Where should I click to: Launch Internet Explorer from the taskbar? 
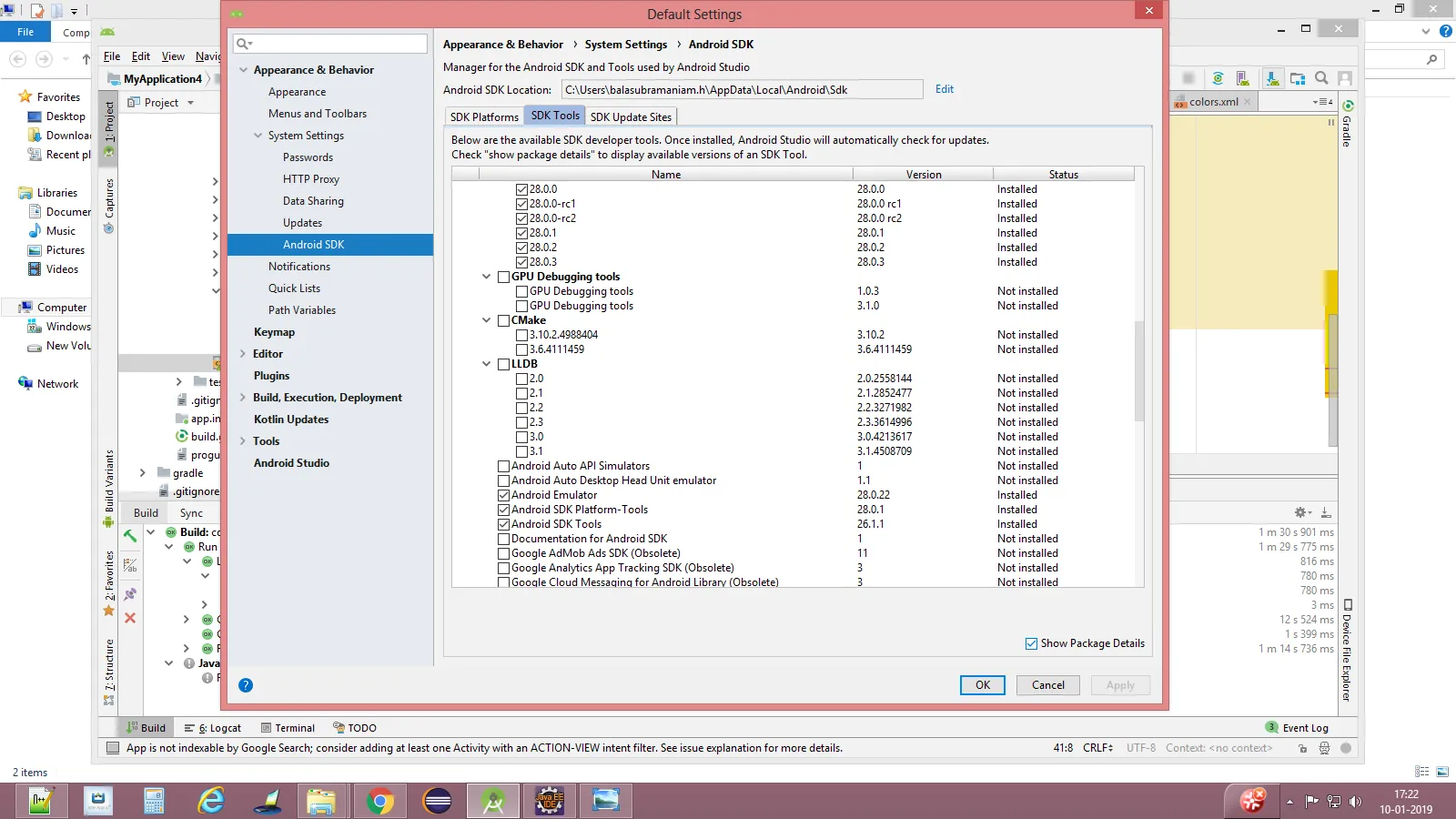point(211,801)
